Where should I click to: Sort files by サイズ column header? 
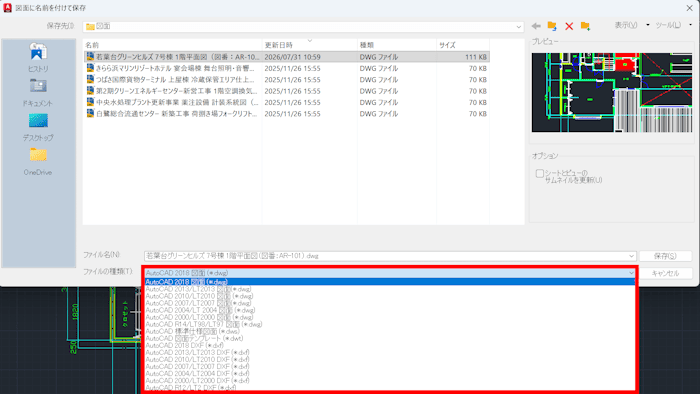463,45
